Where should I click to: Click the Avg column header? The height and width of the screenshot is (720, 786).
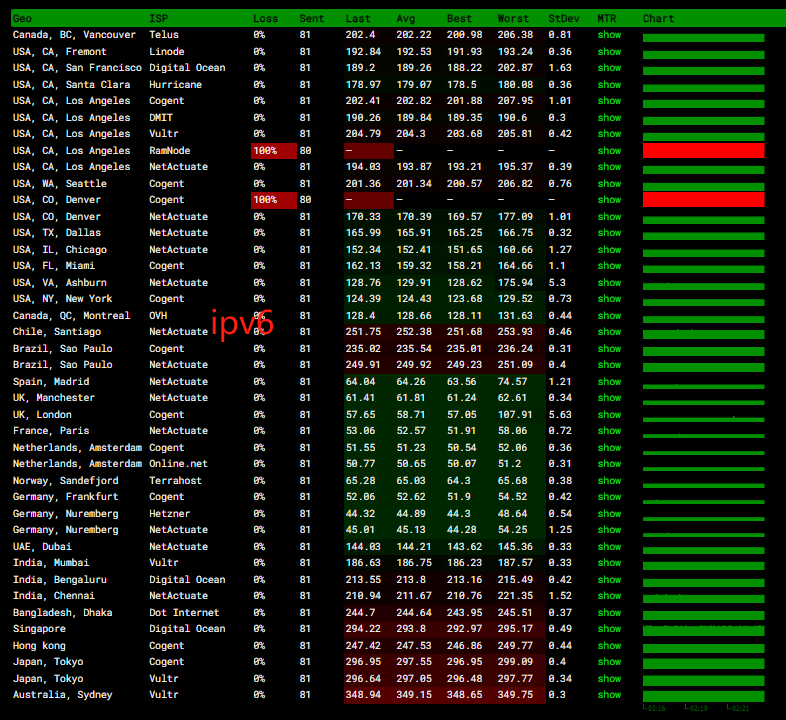click(x=406, y=19)
